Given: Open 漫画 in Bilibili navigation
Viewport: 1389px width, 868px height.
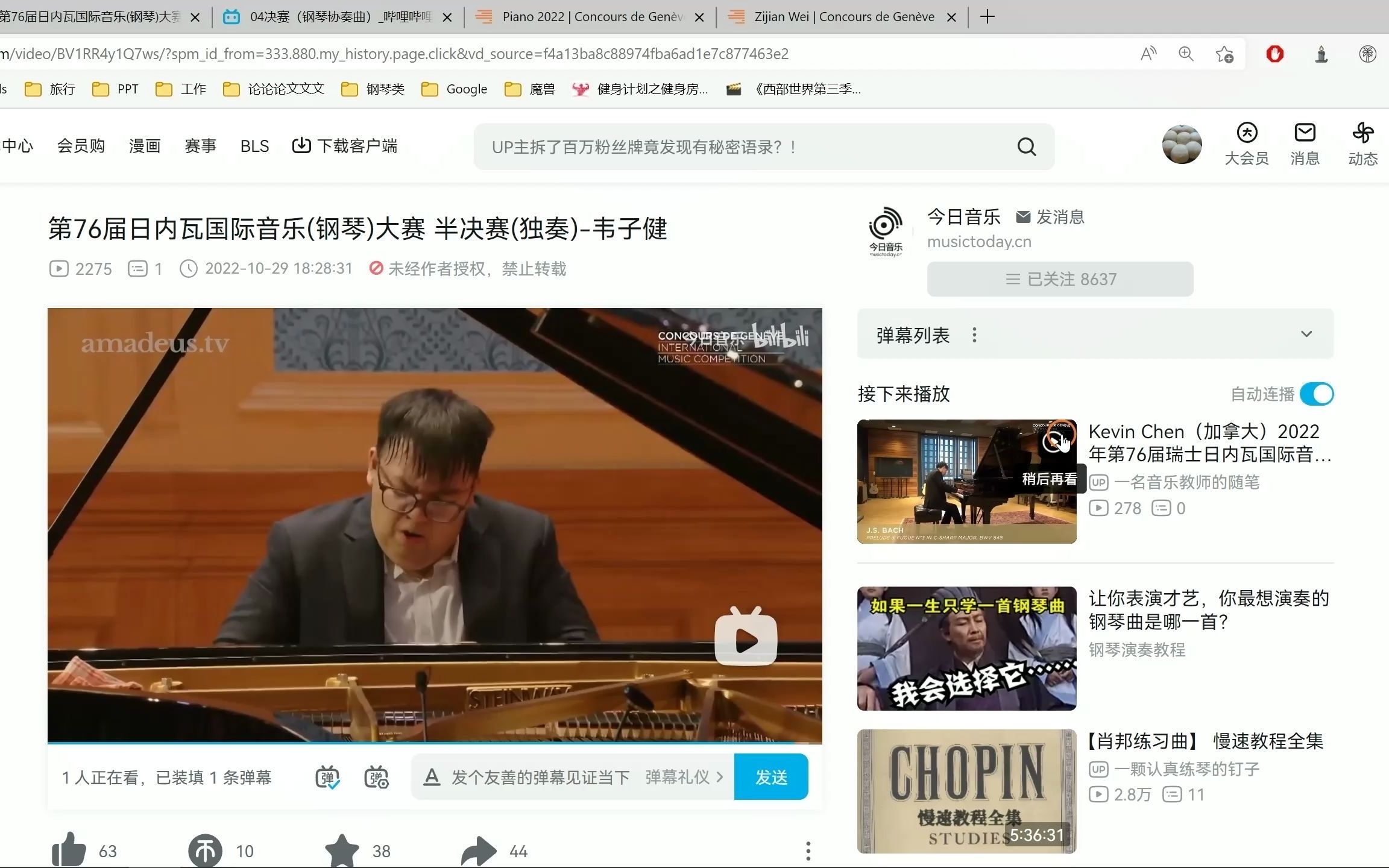Looking at the screenshot, I should [x=145, y=146].
